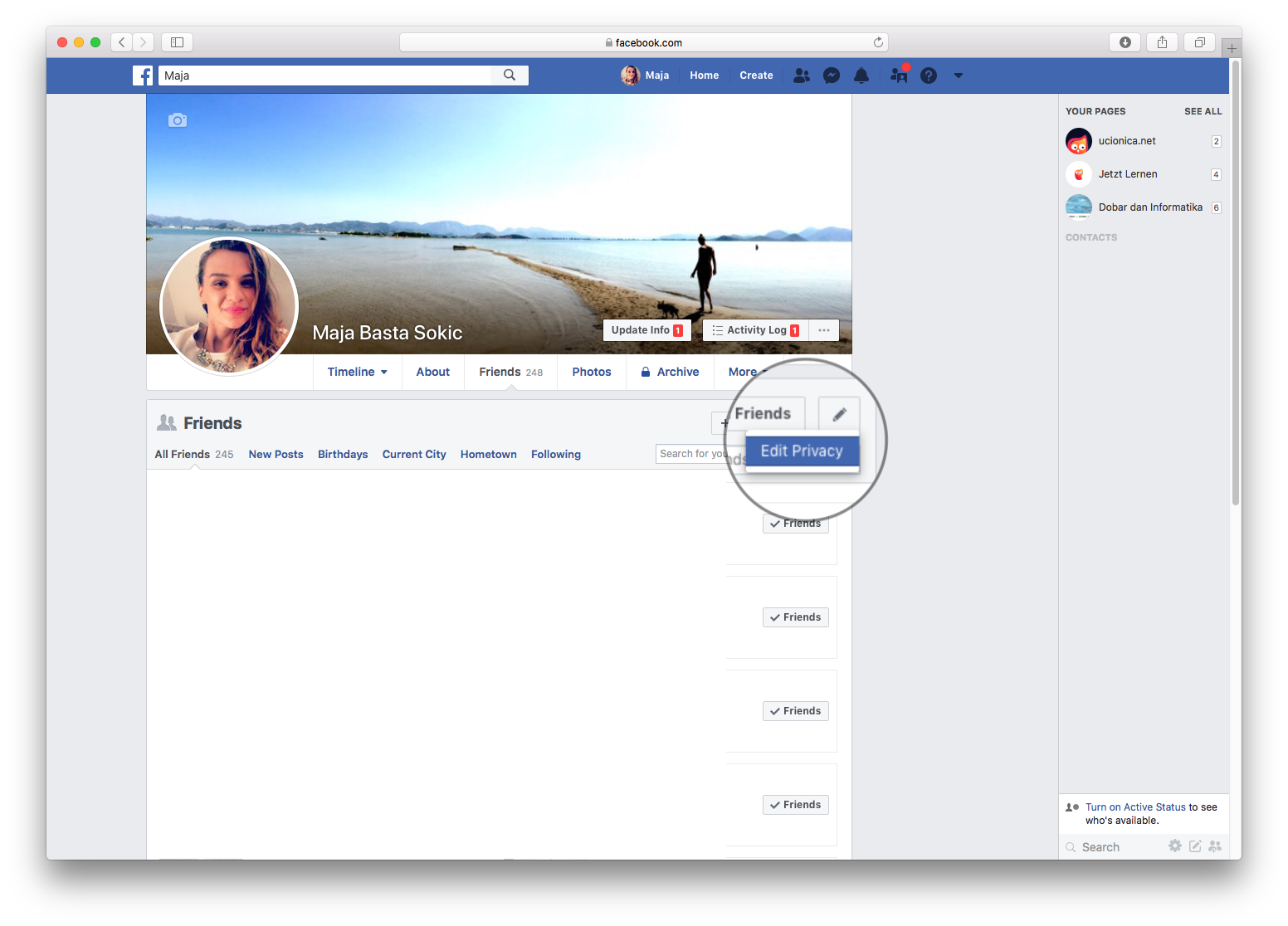The height and width of the screenshot is (926, 1288).
Task: Click the cover photo camera icon
Action: [178, 120]
